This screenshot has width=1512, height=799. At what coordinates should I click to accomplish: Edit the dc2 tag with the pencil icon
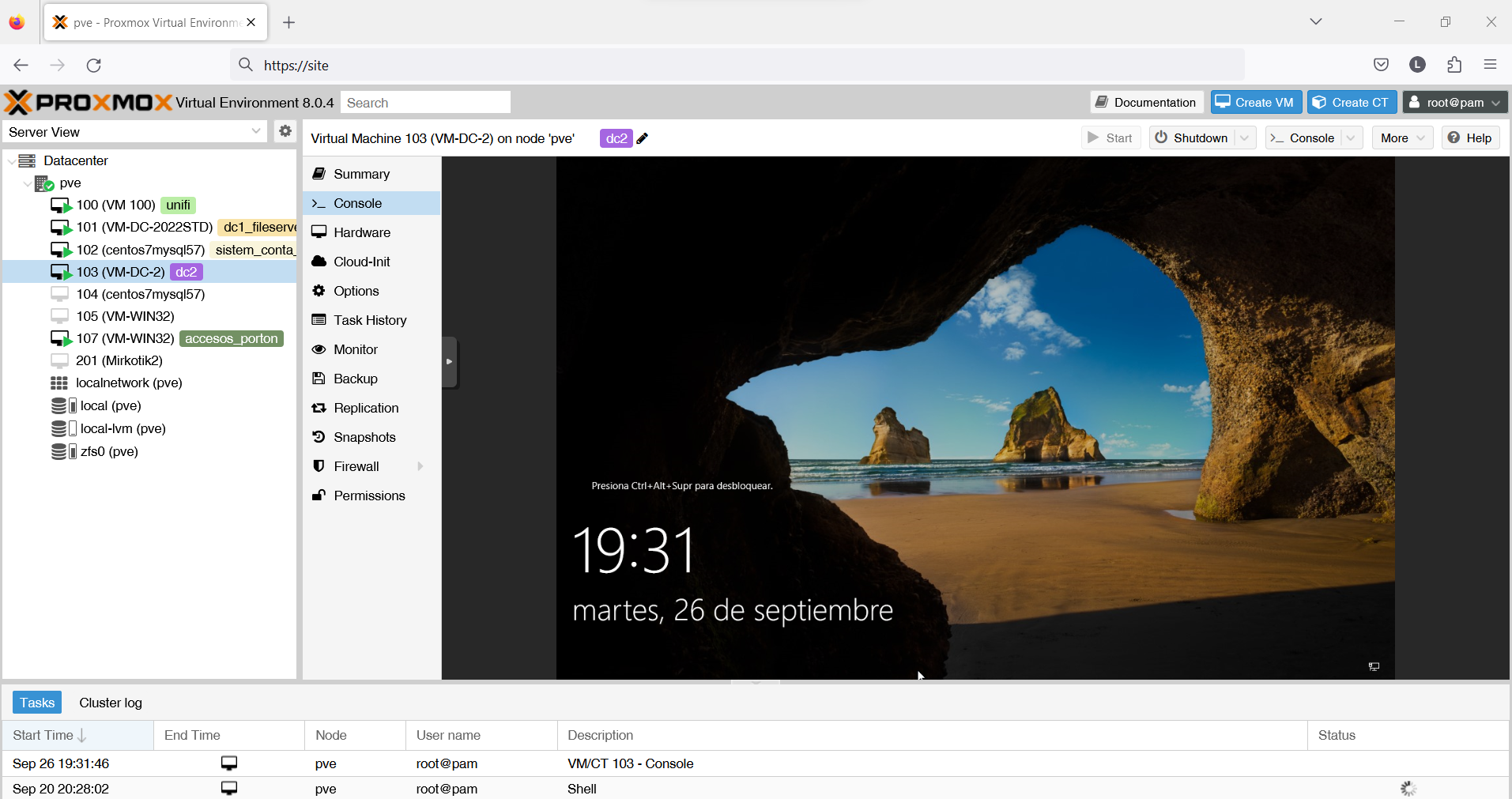[643, 138]
